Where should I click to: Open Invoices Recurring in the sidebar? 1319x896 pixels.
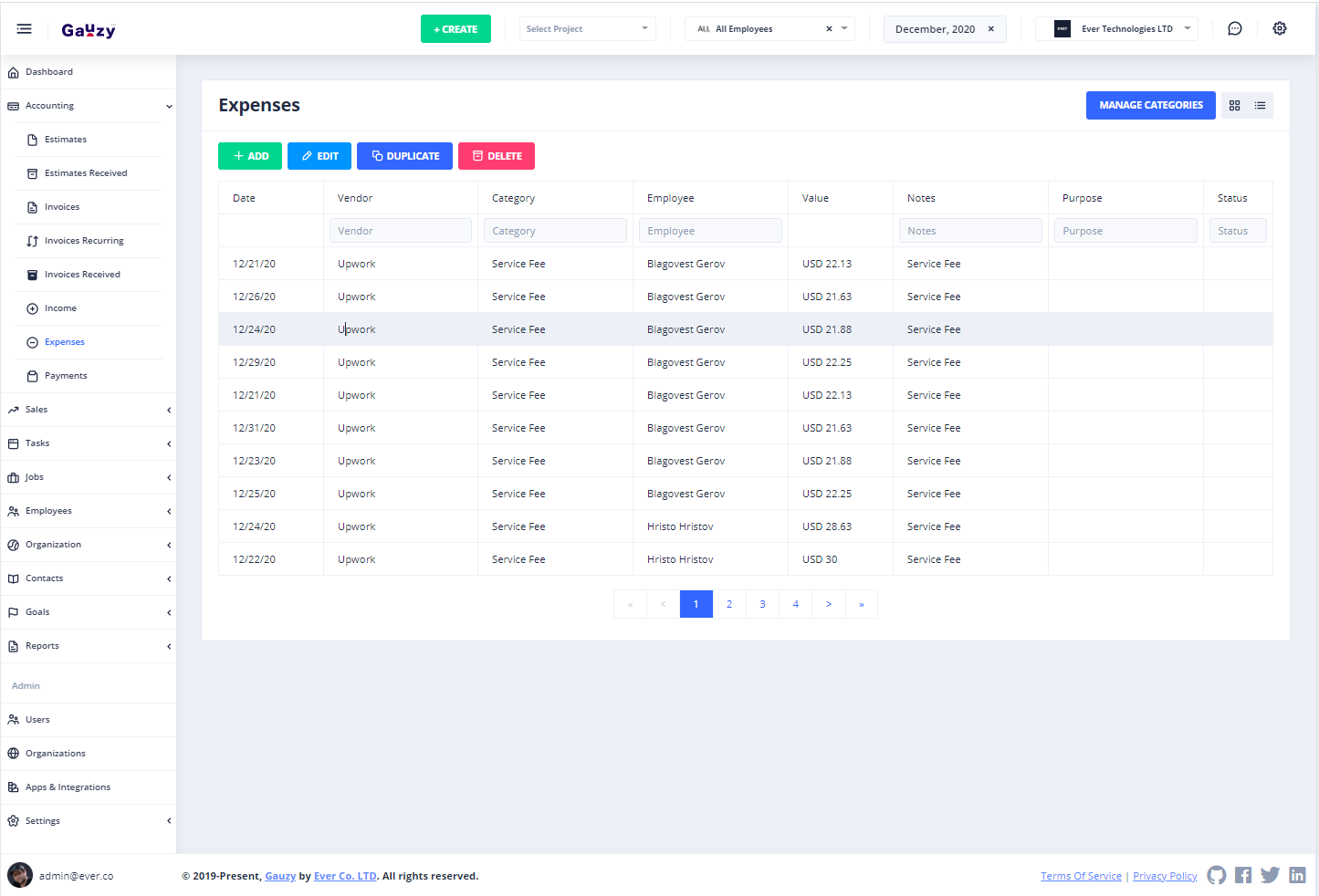click(x=84, y=241)
